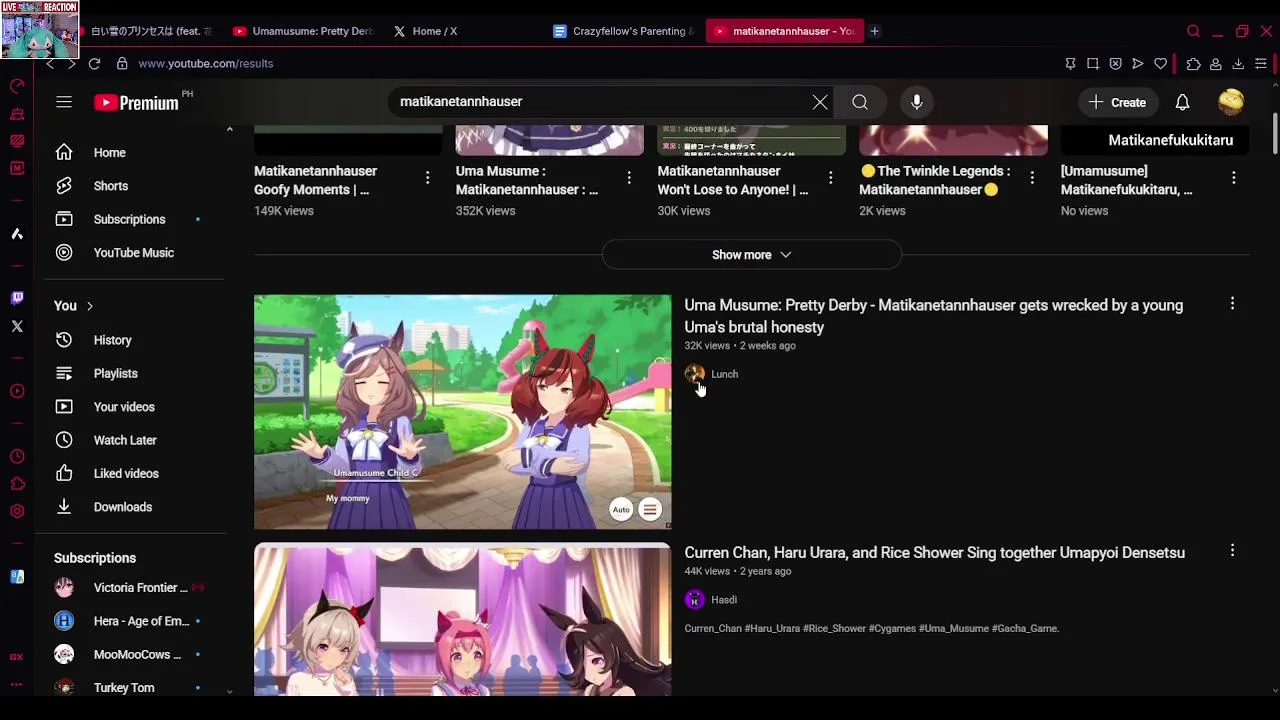This screenshot has width=1280, height=720.
Task: Click the site lock icon beside the URL
Action: coord(122,64)
